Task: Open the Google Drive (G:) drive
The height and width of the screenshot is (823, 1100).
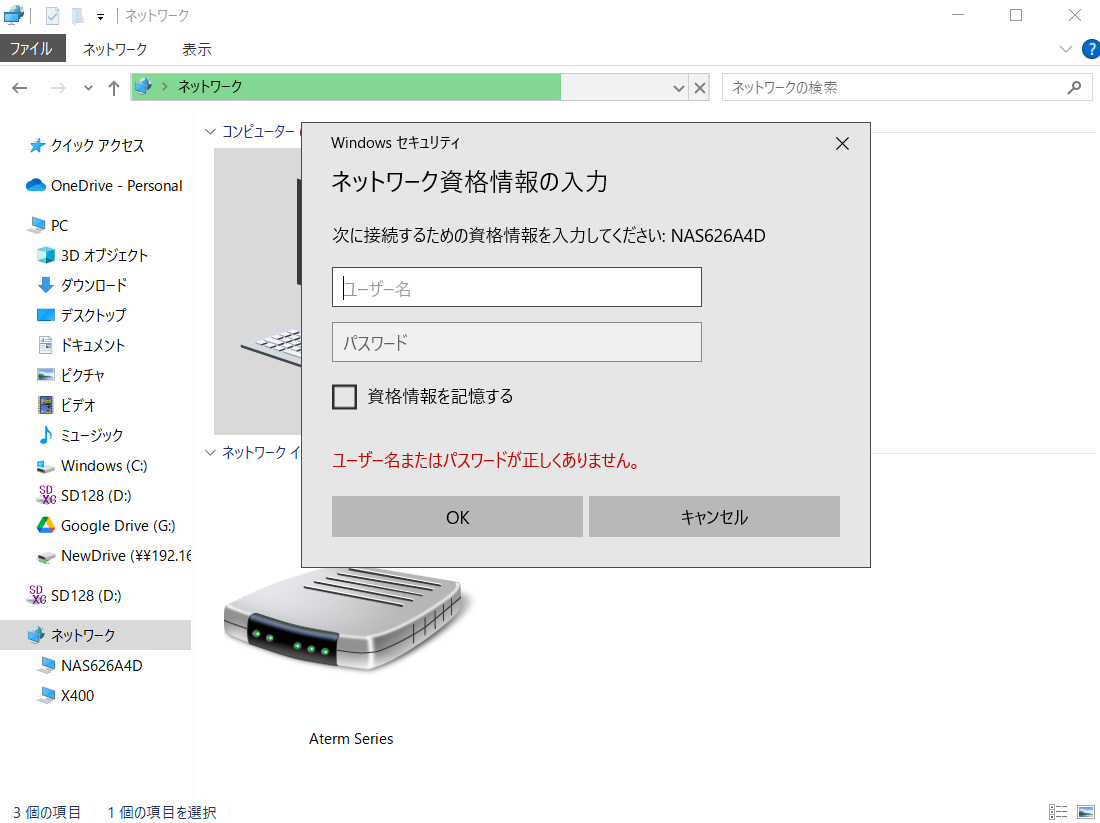Action: tap(118, 526)
